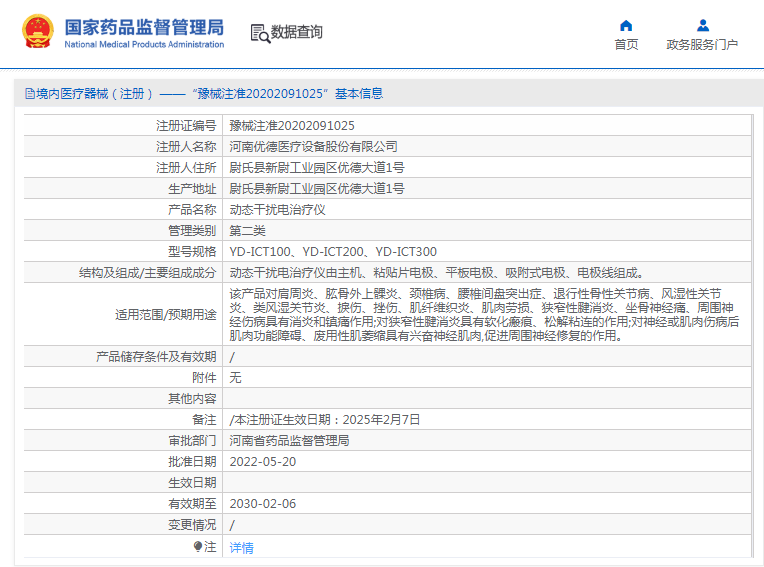The width and height of the screenshot is (764, 567).
Task: Click the 产品储存条件及有效期 label
Action: pyautogui.click(x=156, y=357)
